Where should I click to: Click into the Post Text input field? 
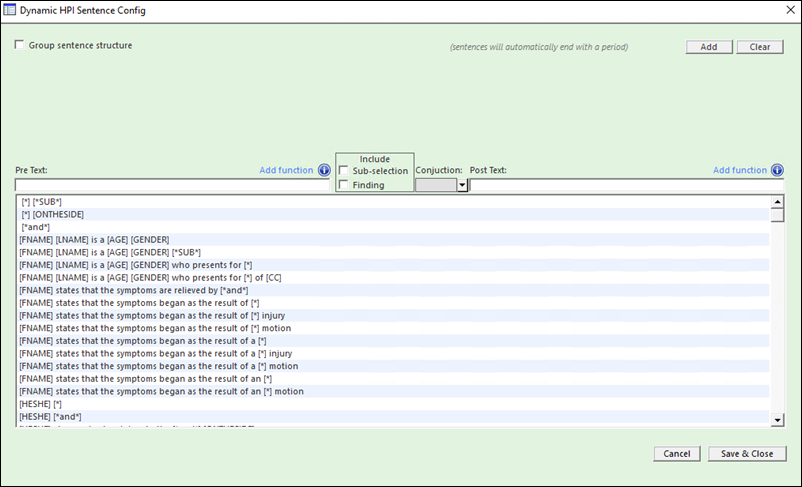click(x=627, y=185)
